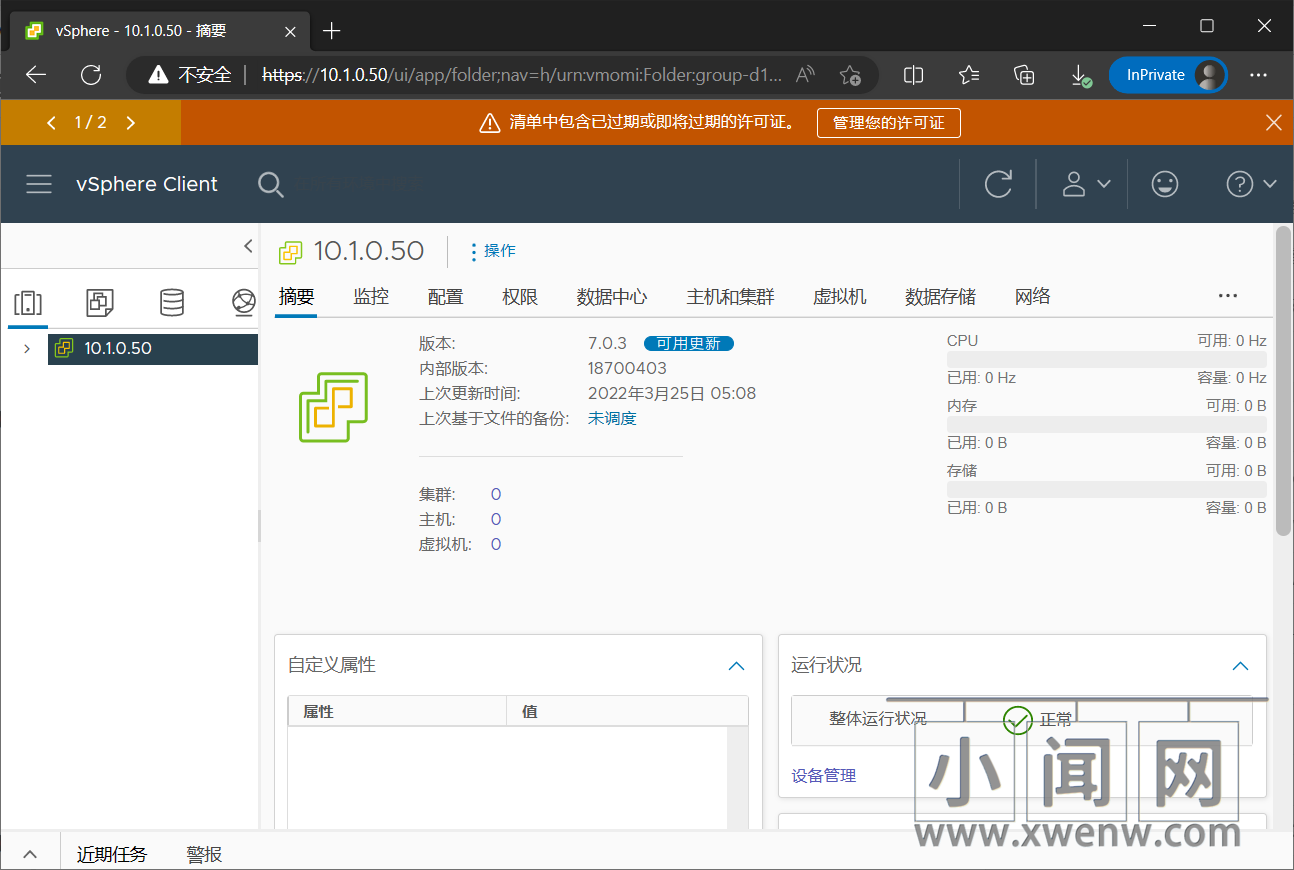The image size is (1294, 870).
Task: Click the search magnifier icon
Action: [x=270, y=184]
